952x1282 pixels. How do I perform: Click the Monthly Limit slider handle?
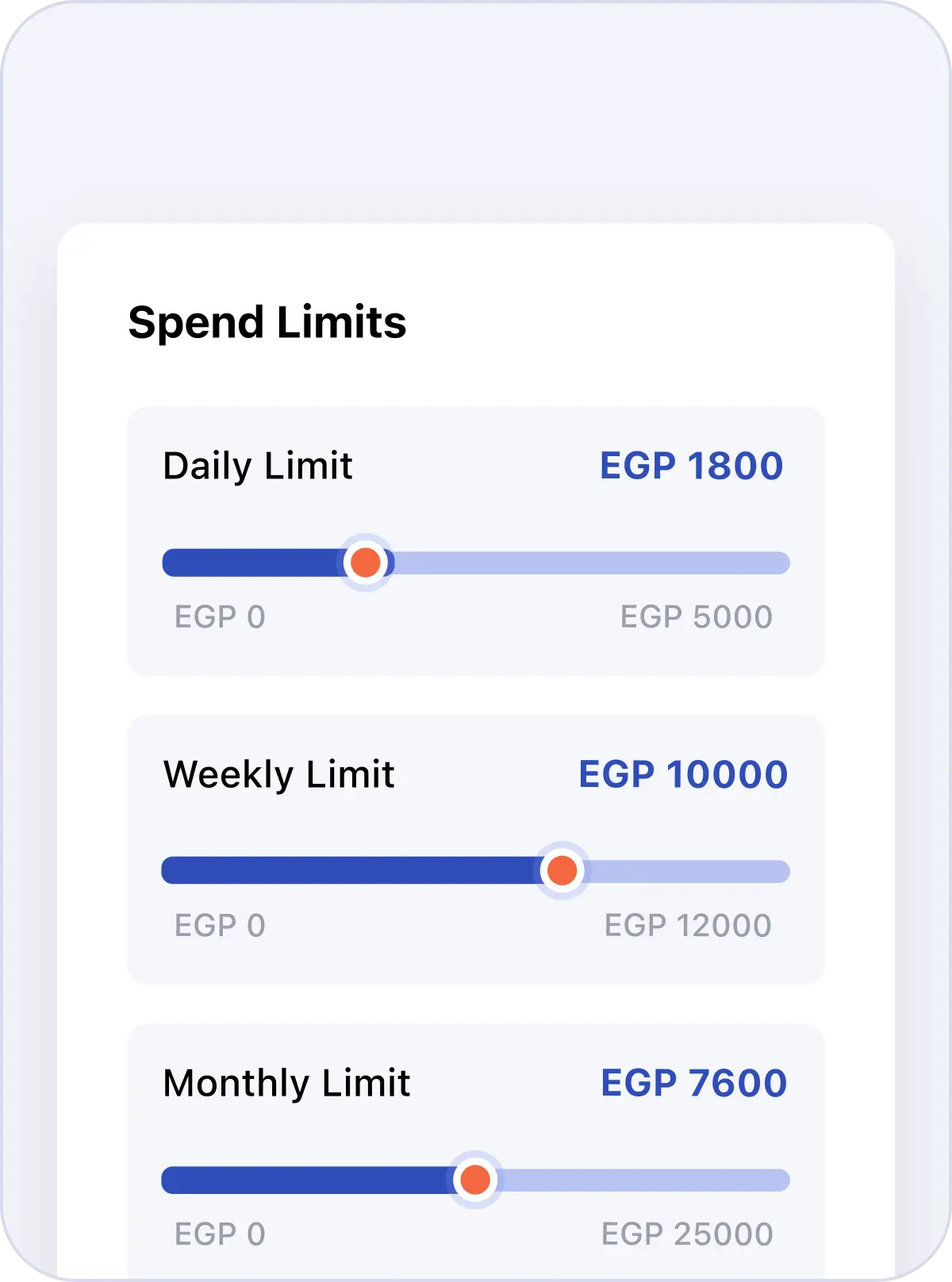(475, 1180)
